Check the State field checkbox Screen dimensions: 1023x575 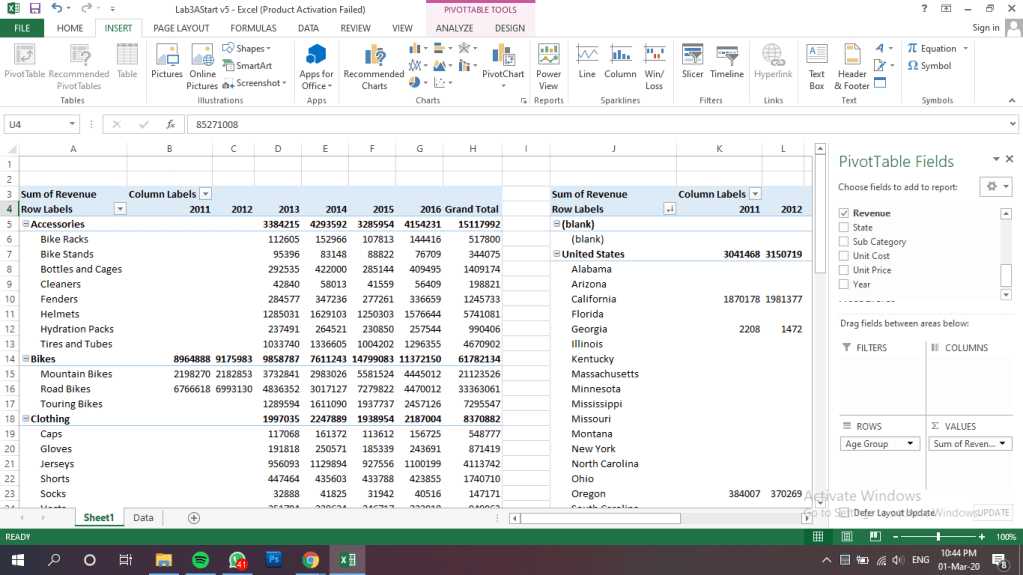point(845,228)
